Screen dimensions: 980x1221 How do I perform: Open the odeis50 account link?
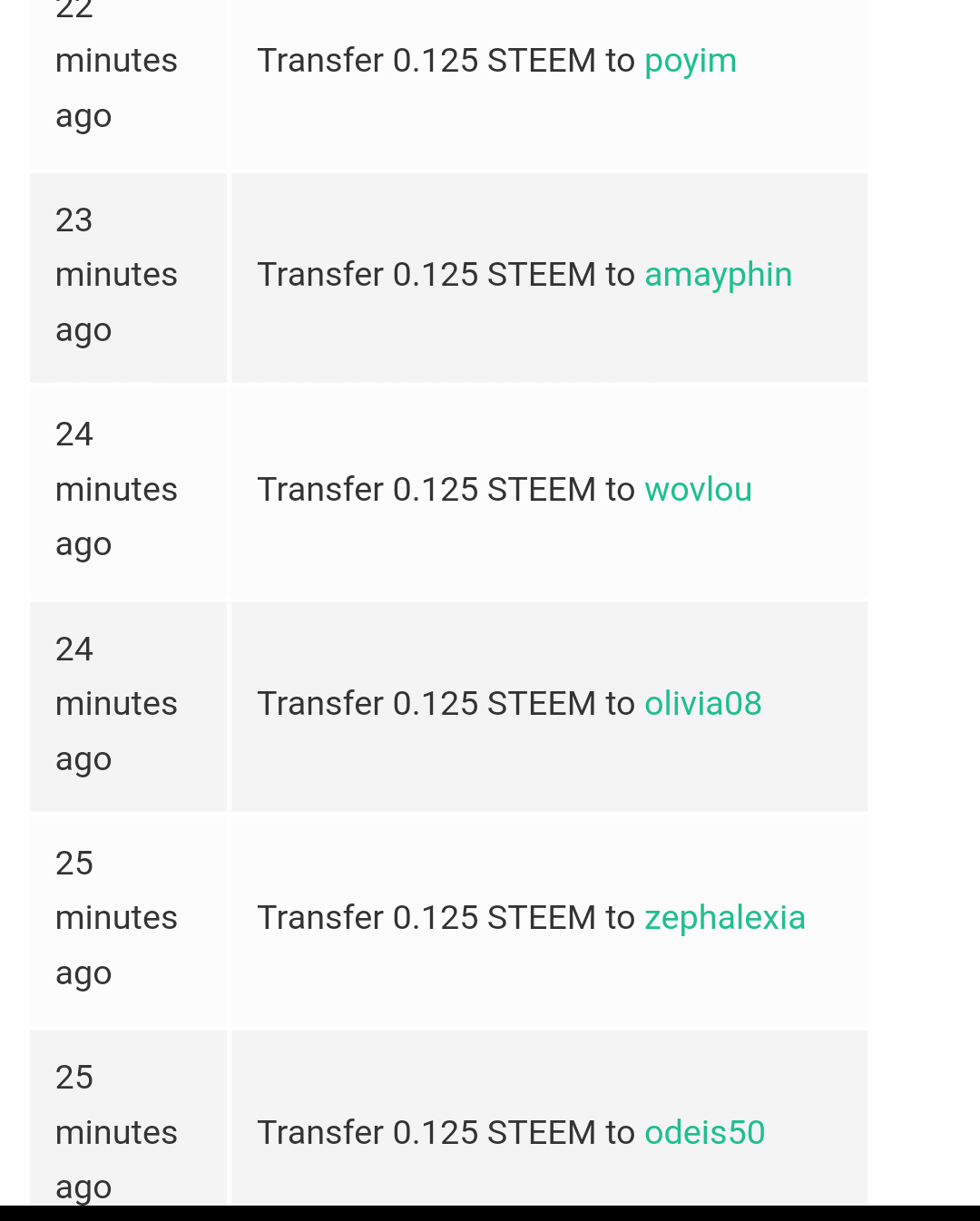pyautogui.click(x=704, y=1133)
